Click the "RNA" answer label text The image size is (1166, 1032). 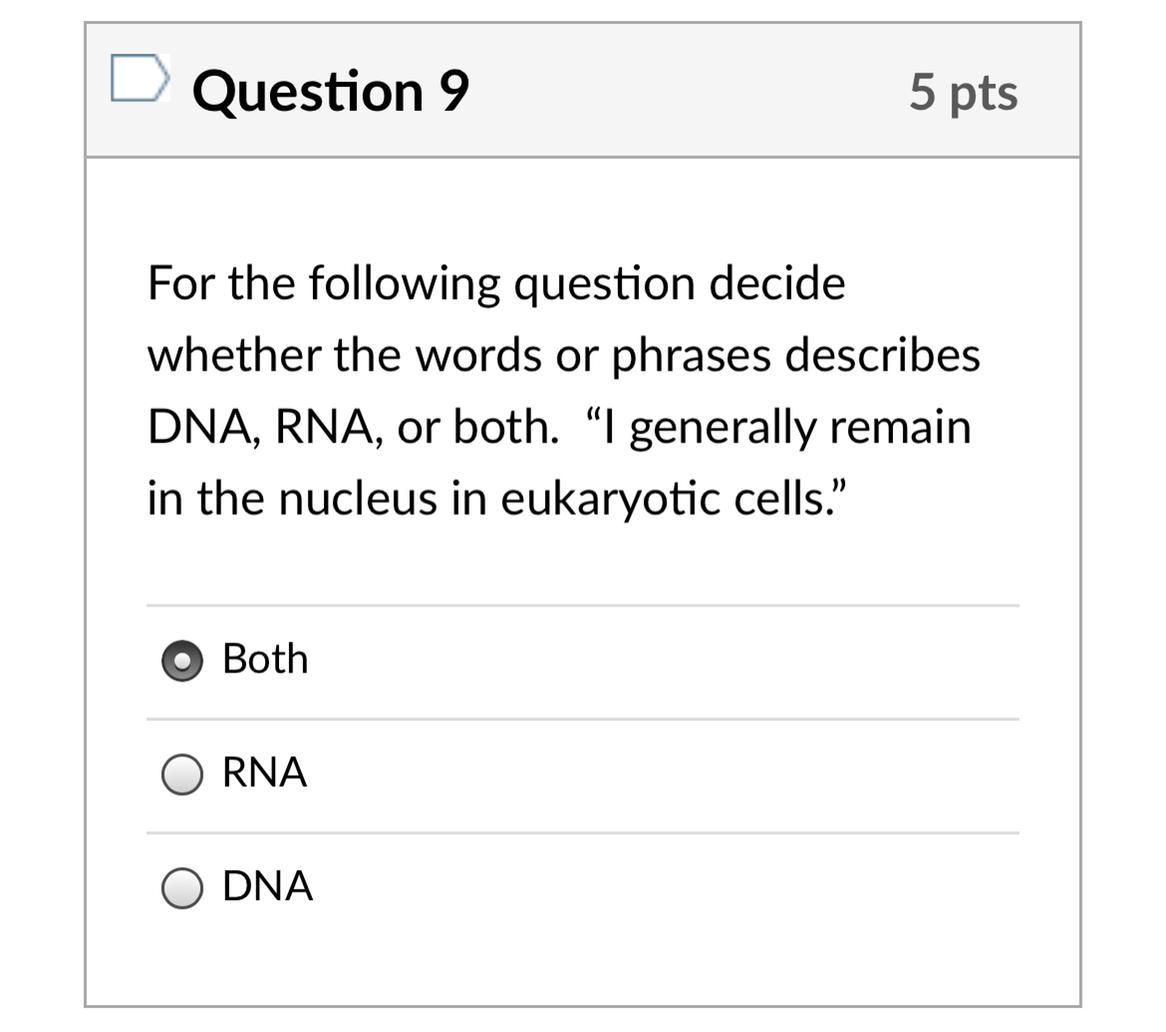pyautogui.click(x=264, y=772)
